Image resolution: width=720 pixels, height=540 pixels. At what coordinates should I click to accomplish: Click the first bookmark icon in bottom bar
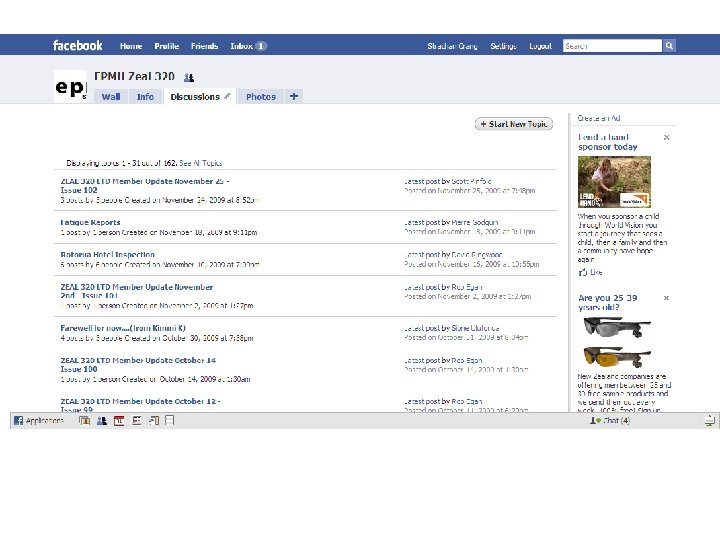(x=84, y=420)
